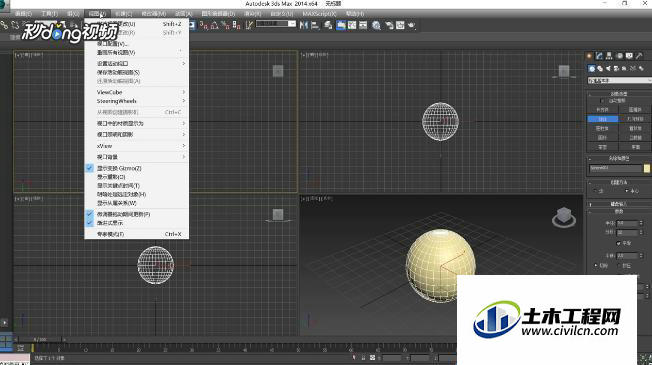Expand the 键盘输入 rollout
Screen dimensions: 652x365
(619, 204)
